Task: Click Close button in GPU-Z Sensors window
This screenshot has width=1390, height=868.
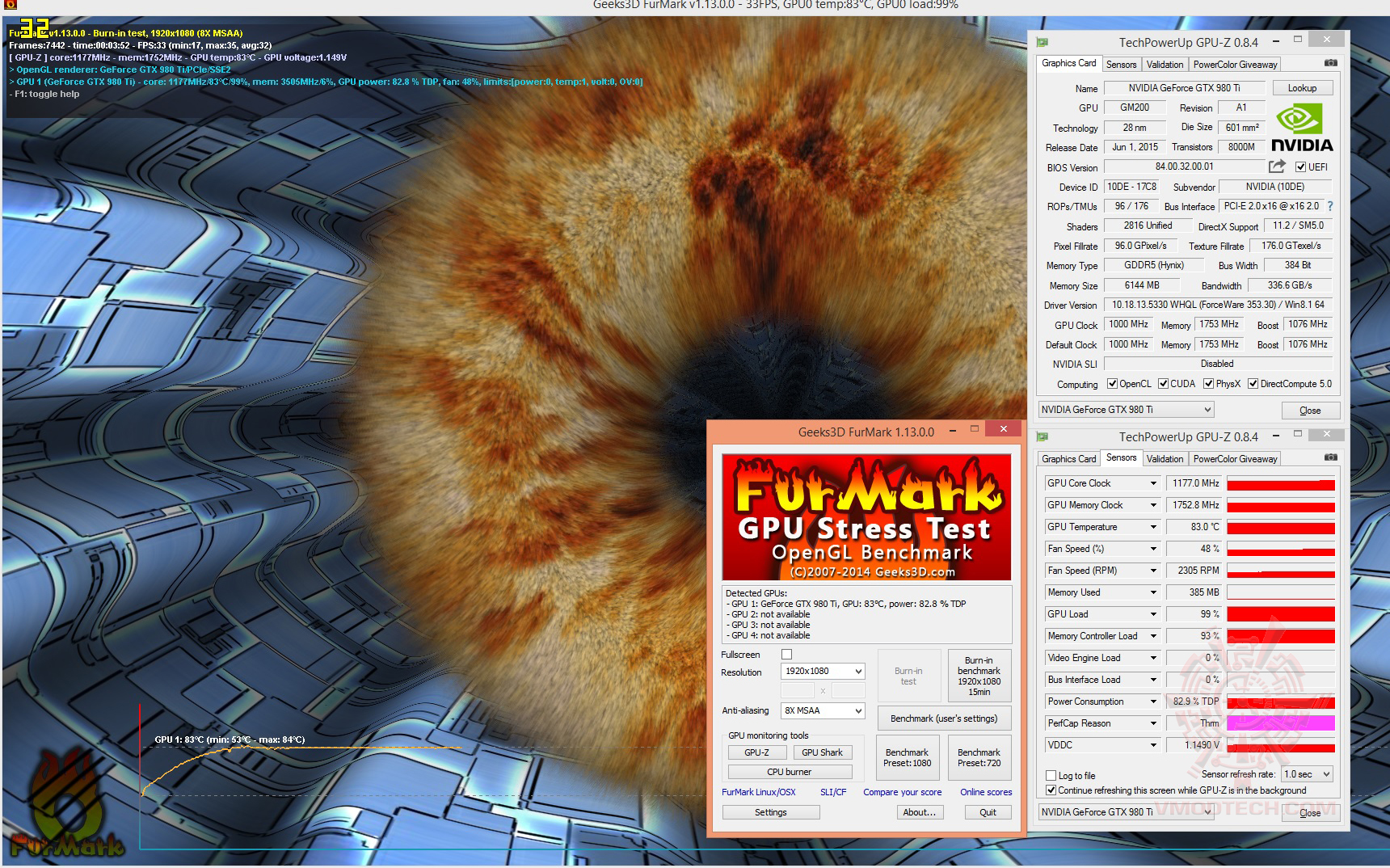Action: pos(1310,812)
